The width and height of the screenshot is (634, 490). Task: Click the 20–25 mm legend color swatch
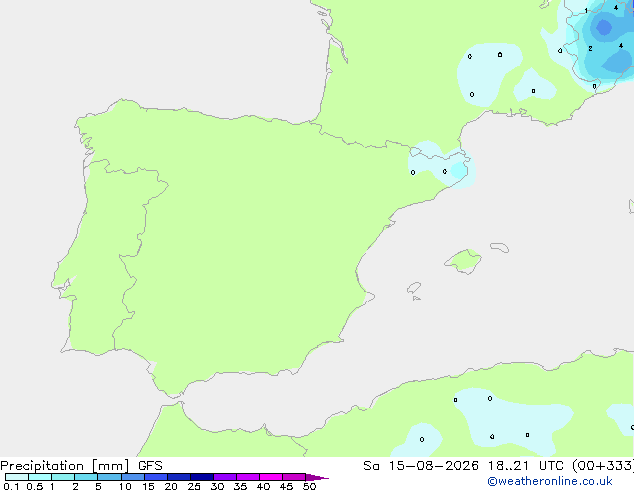tap(179, 477)
